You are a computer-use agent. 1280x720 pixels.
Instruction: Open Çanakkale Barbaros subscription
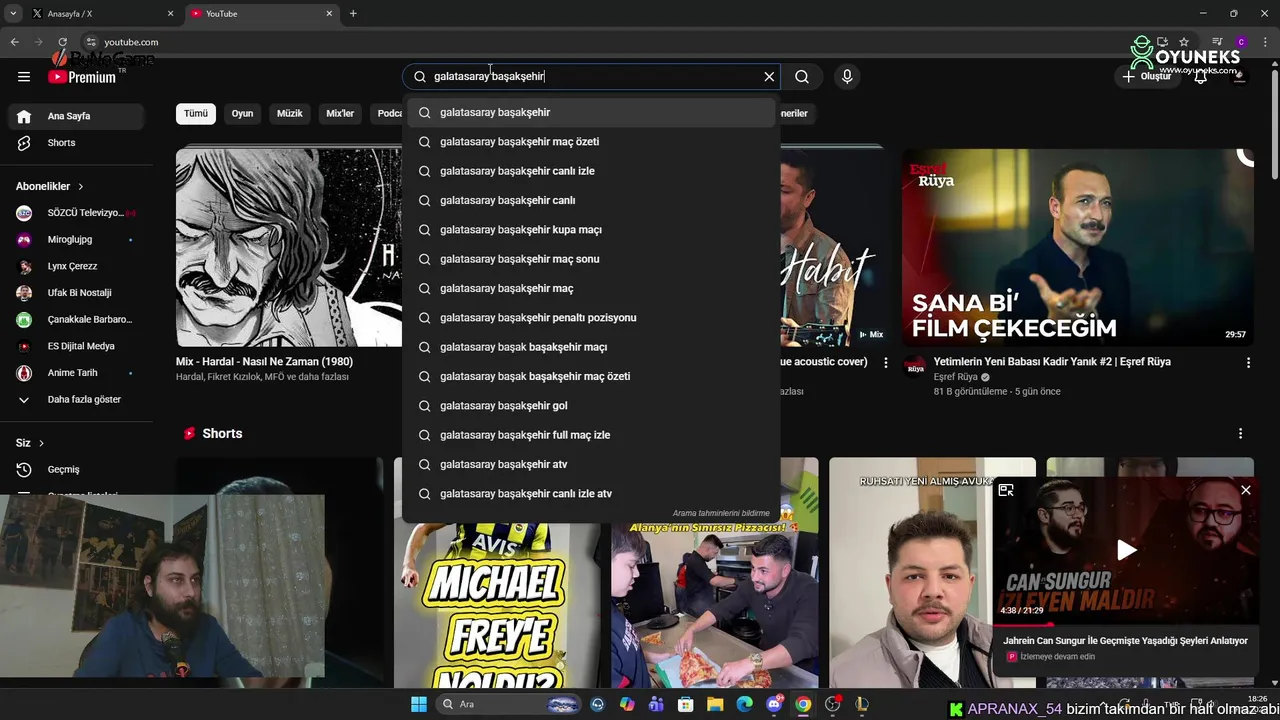pos(76,319)
